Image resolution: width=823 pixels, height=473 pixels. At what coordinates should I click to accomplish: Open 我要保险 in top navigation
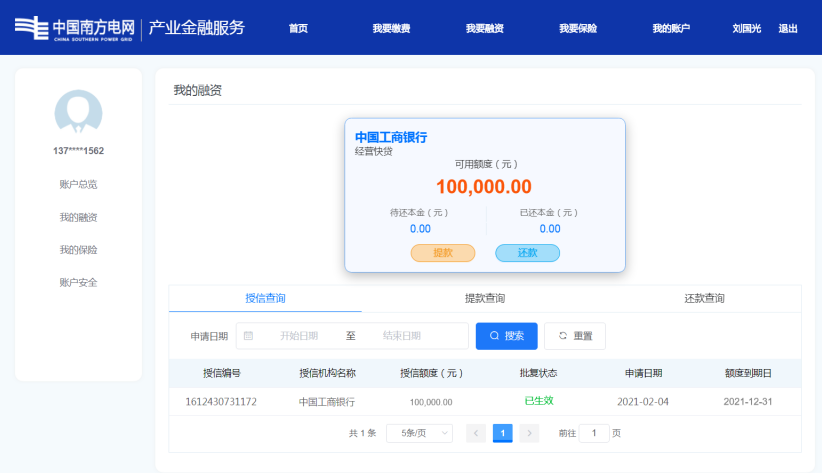578,28
